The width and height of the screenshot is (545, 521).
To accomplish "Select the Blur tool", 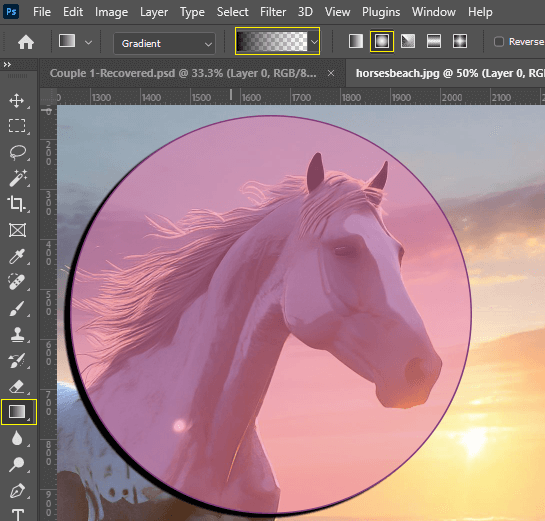I will click(x=17, y=439).
